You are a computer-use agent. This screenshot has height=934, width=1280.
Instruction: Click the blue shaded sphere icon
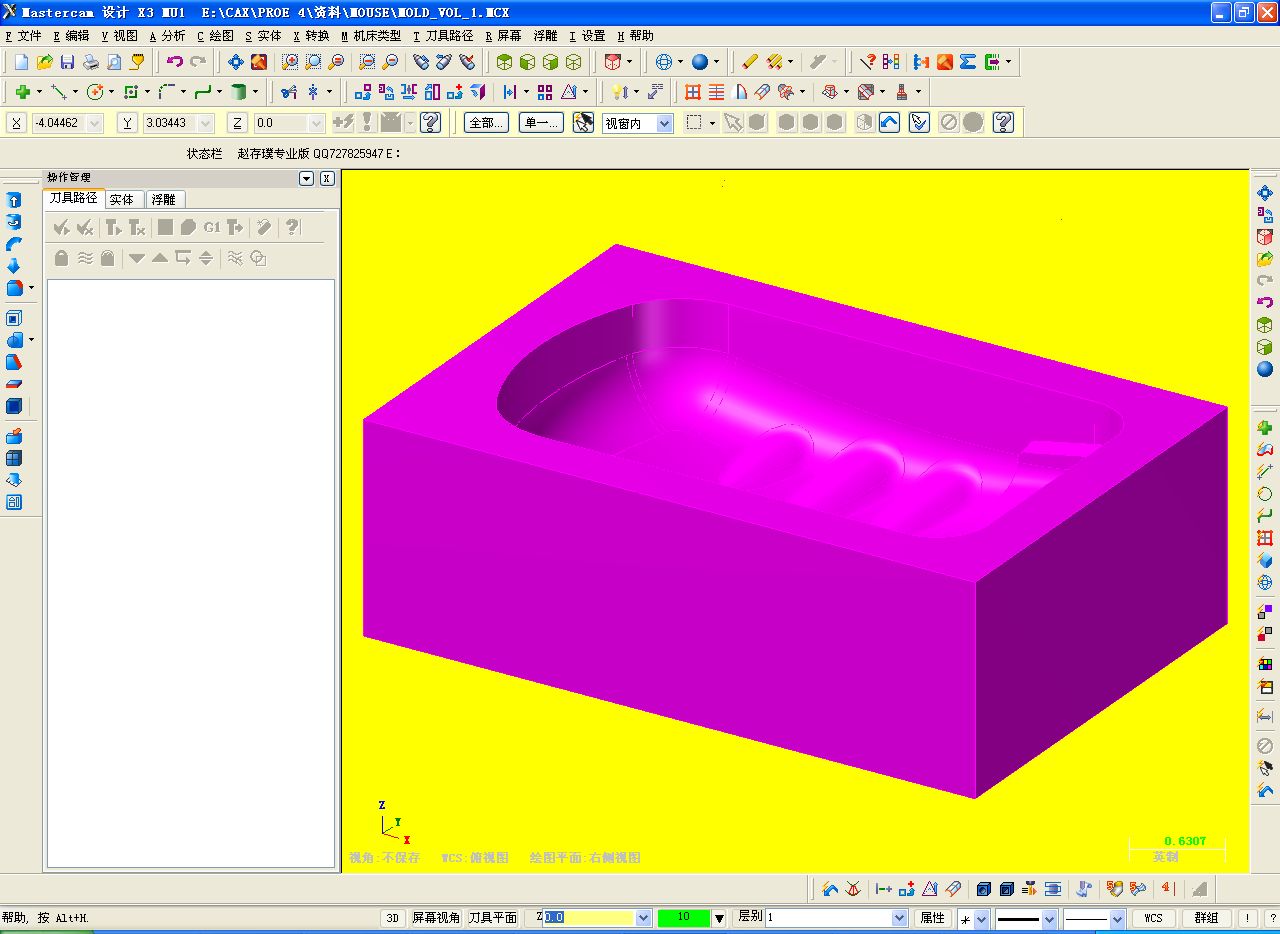click(700, 62)
